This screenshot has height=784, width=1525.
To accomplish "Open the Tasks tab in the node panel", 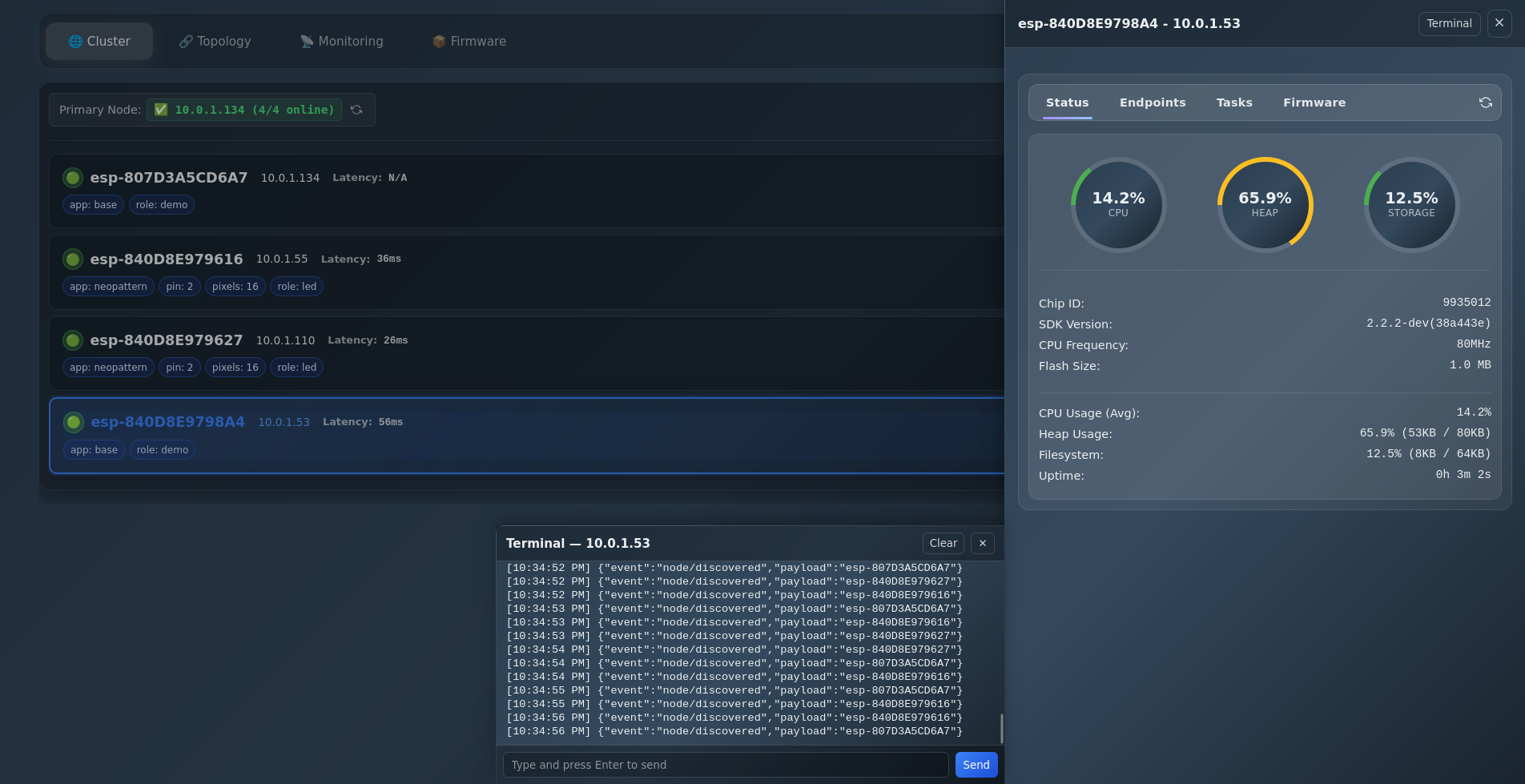I will point(1233,103).
